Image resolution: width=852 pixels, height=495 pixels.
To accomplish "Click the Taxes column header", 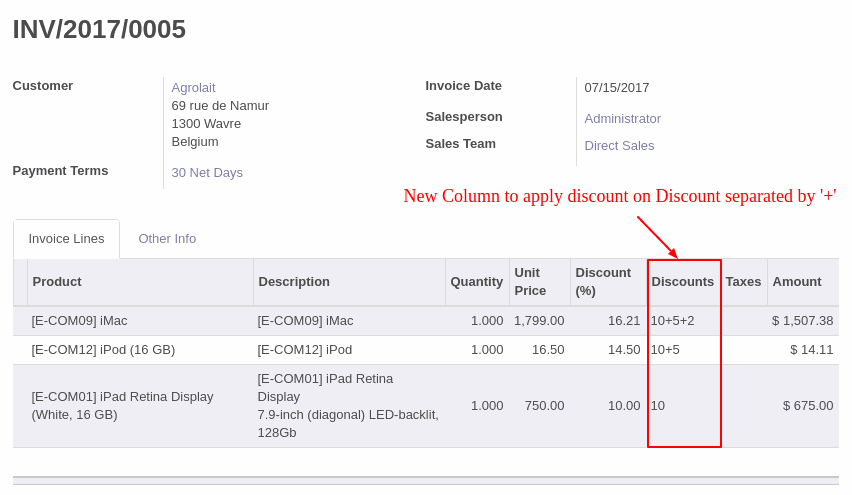I will pyautogui.click(x=743, y=281).
